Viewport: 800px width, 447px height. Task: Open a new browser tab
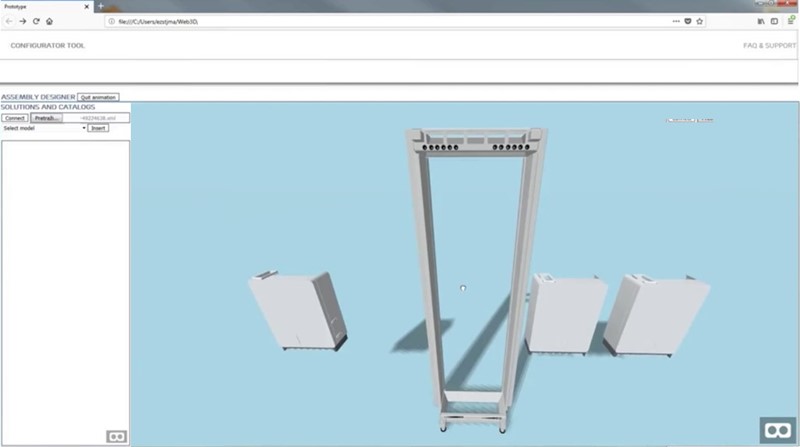(x=100, y=6)
